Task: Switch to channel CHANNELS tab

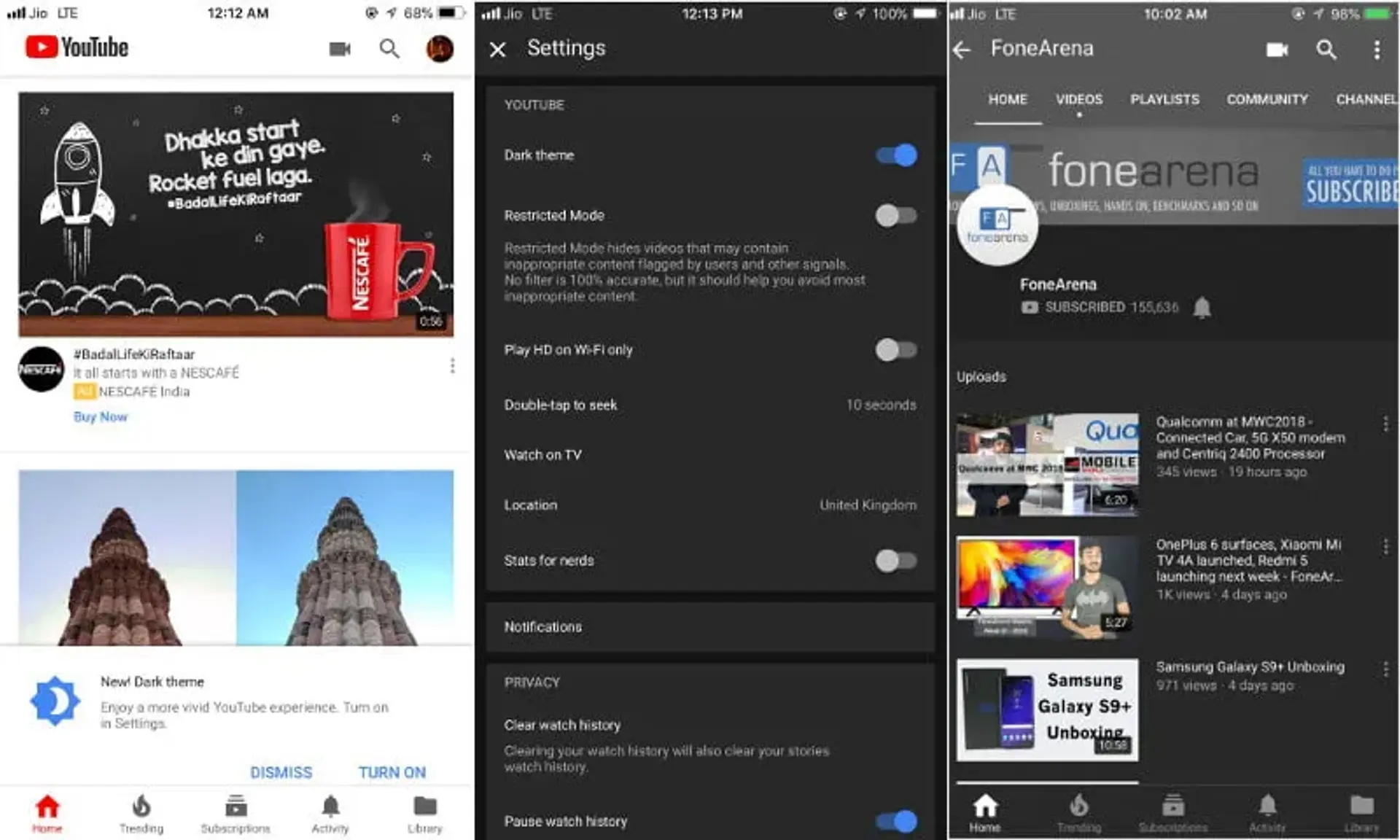Action: point(1367,100)
